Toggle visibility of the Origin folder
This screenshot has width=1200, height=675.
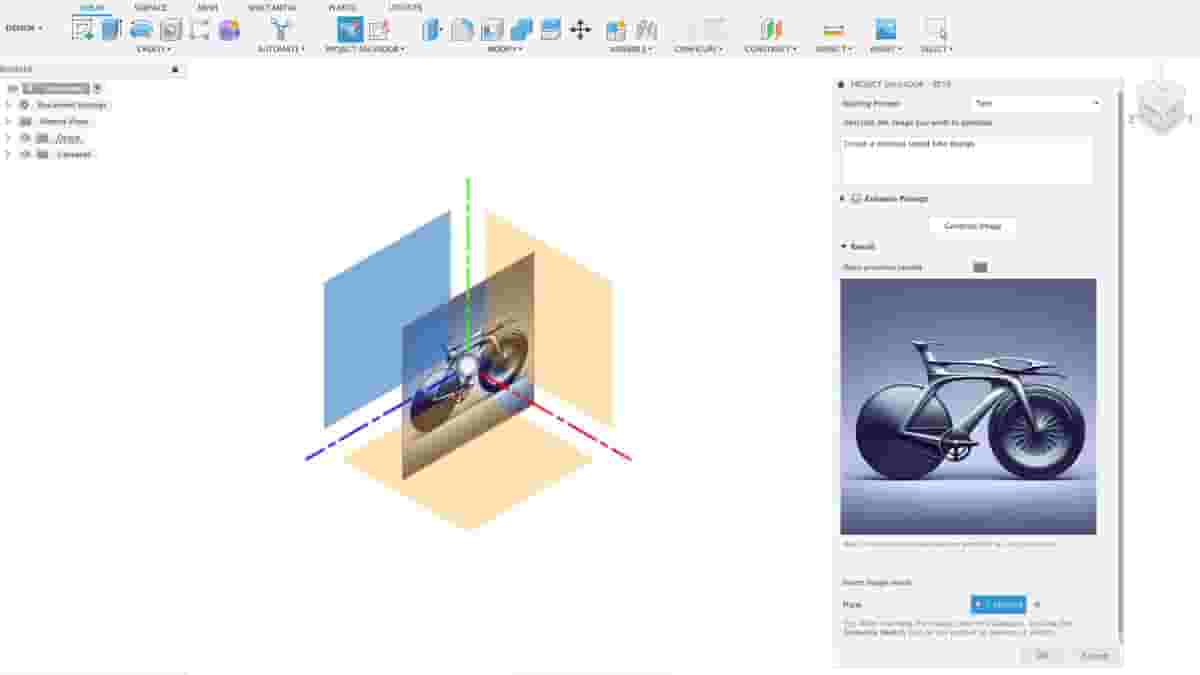pos(24,138)
